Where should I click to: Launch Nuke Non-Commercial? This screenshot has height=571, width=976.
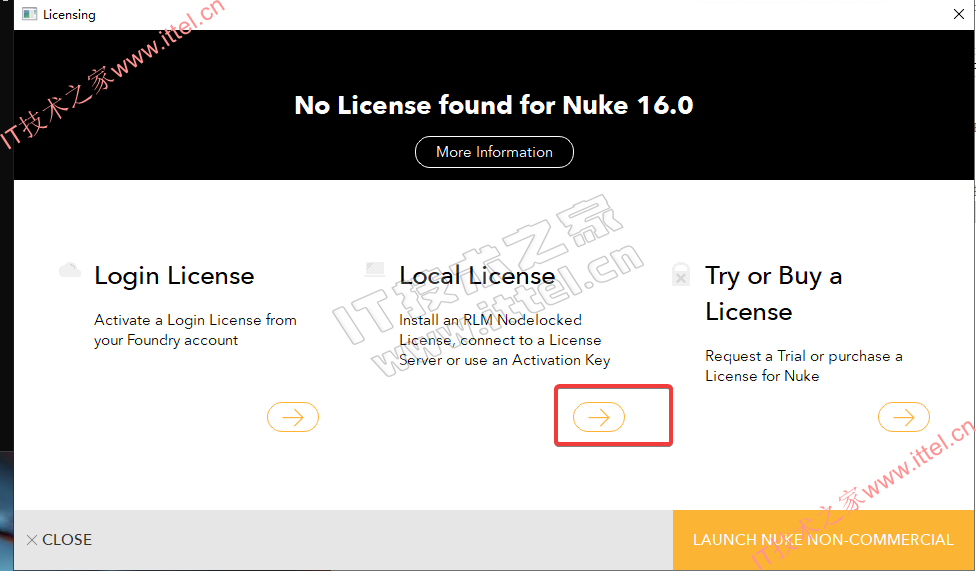click(824, 540)
